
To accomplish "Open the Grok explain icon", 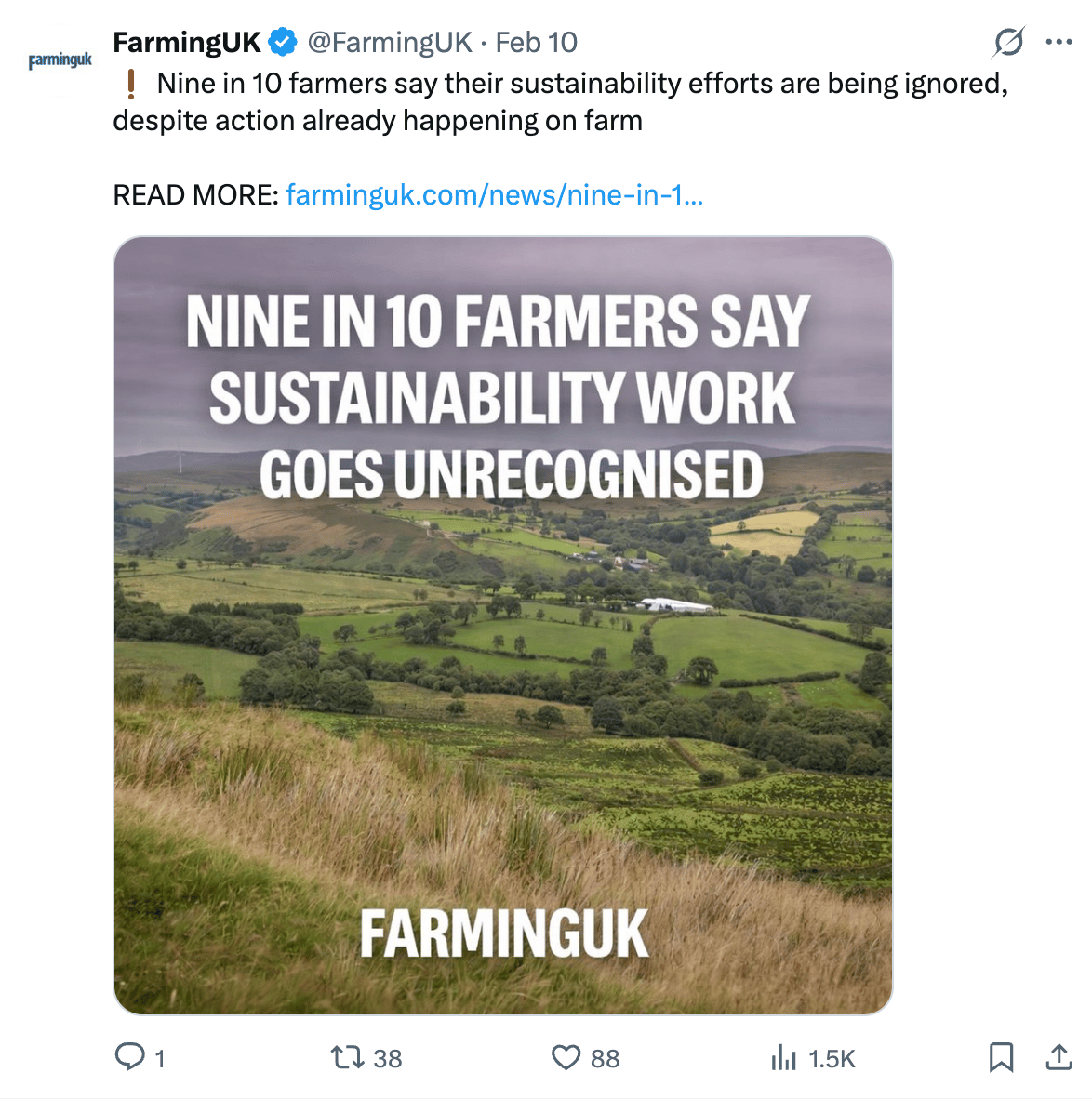I will pyautogui.click(x=1009, y=42).
